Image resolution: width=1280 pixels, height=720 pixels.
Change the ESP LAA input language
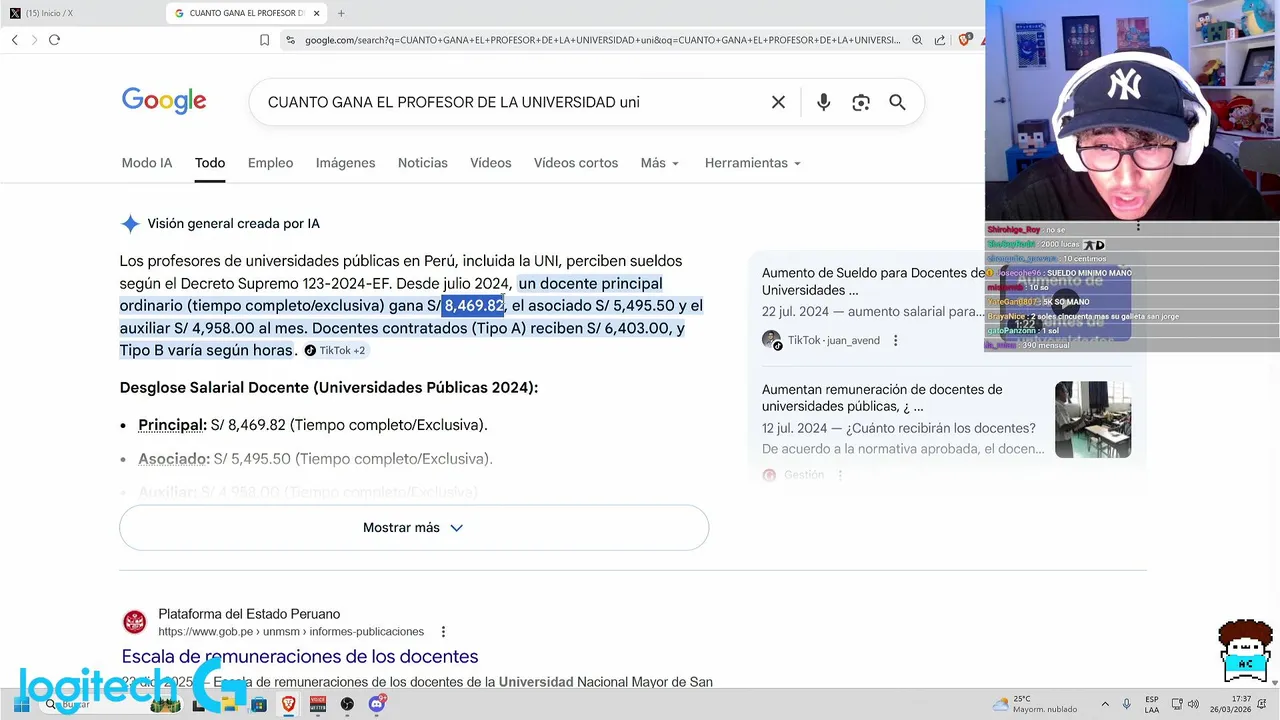tap(1152, 705)
